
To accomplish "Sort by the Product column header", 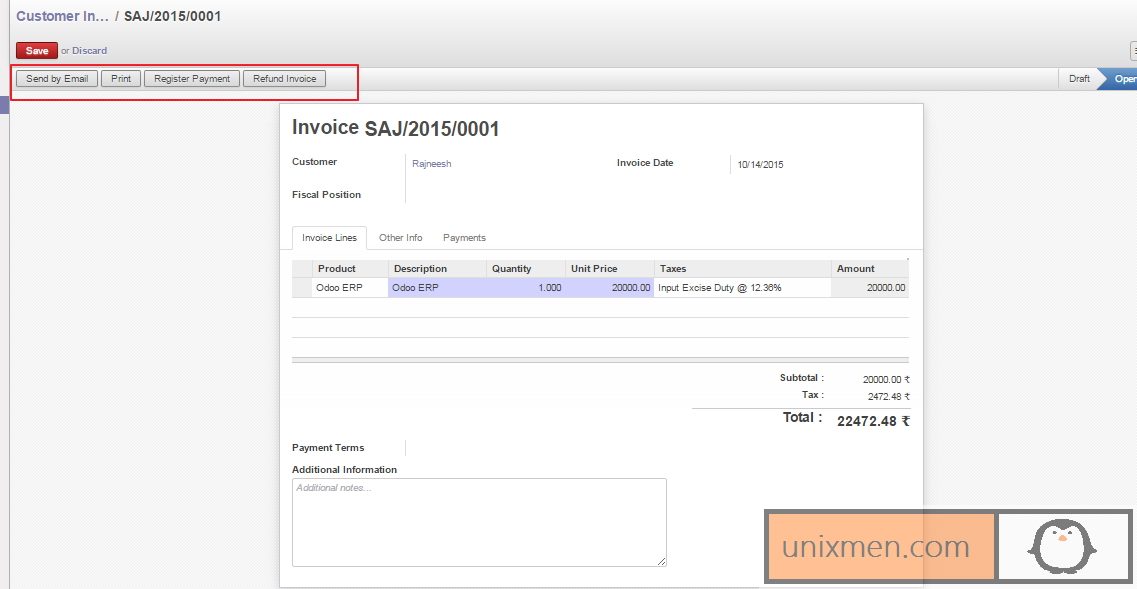I will coord(350,268).
